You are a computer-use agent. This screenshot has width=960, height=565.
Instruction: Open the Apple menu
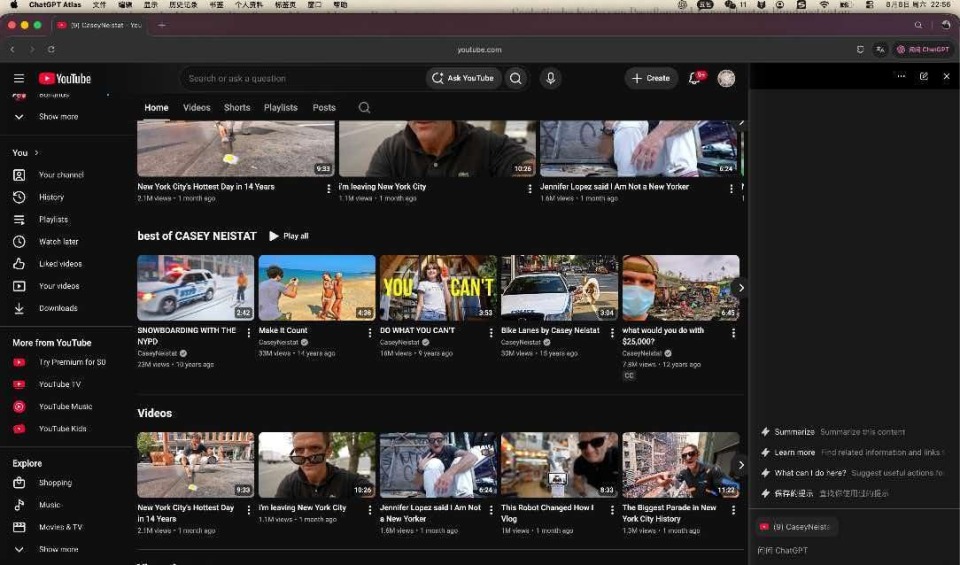(13, 4)
